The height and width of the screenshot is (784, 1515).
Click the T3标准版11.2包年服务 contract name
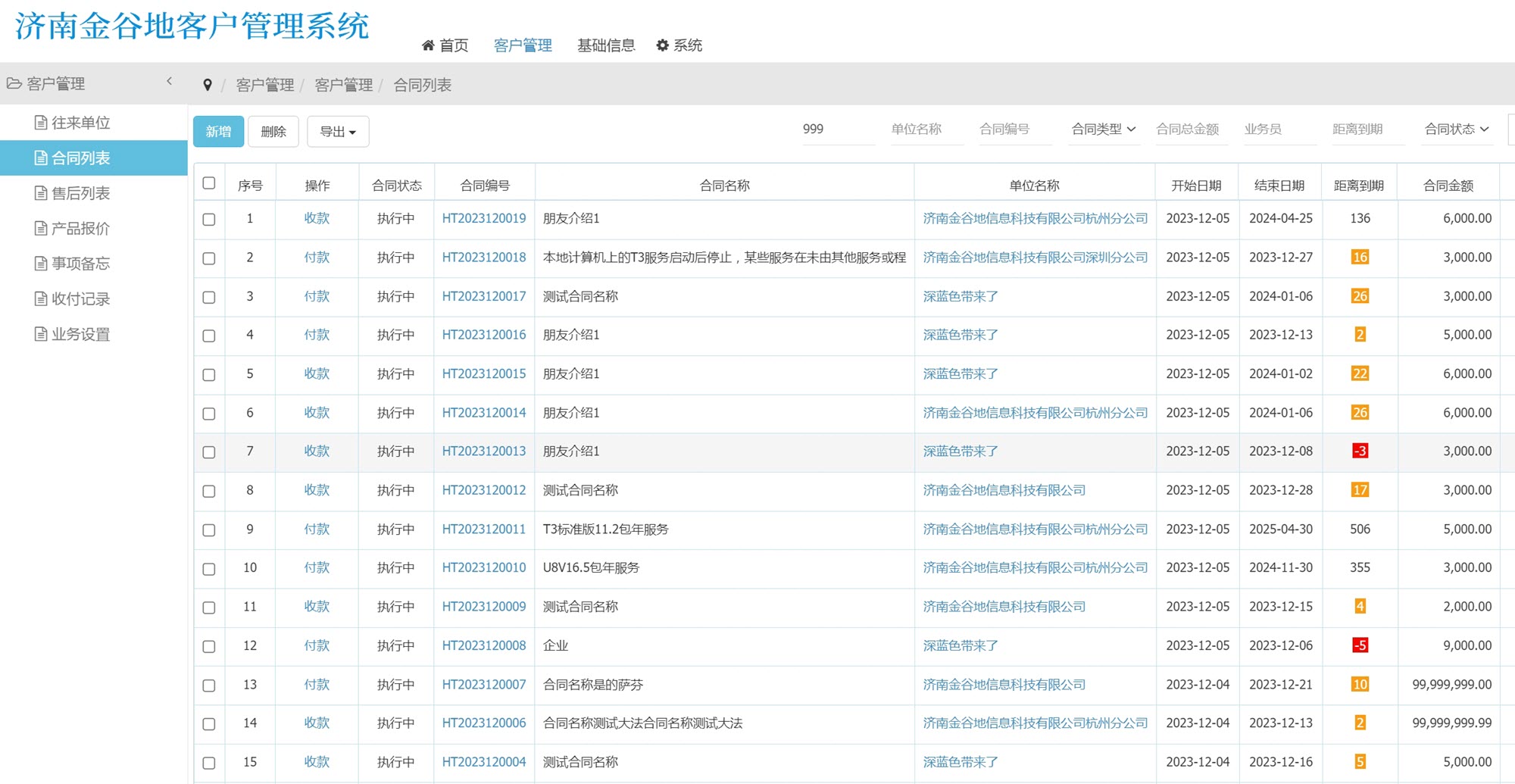606,529
